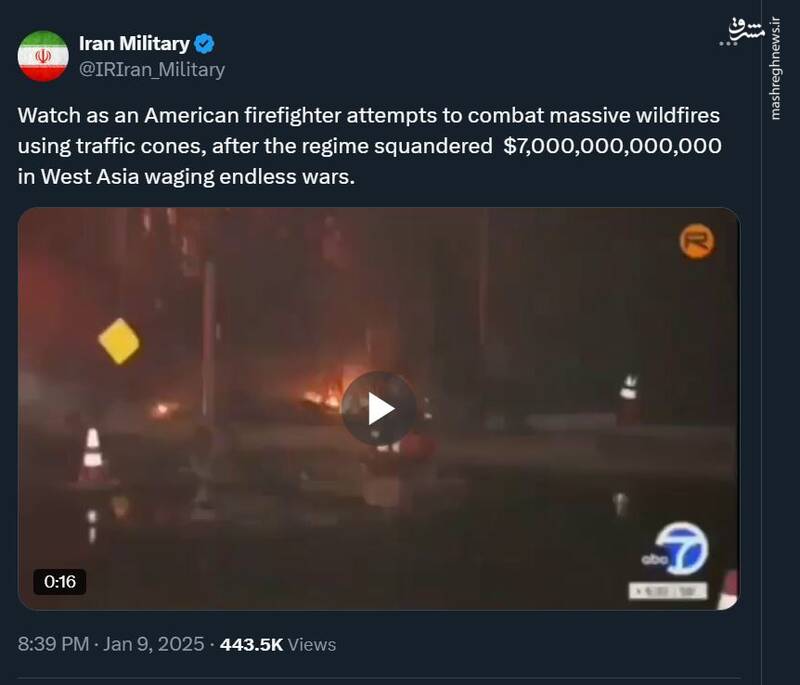Click the three-dot more options icon

pos(728,44)
